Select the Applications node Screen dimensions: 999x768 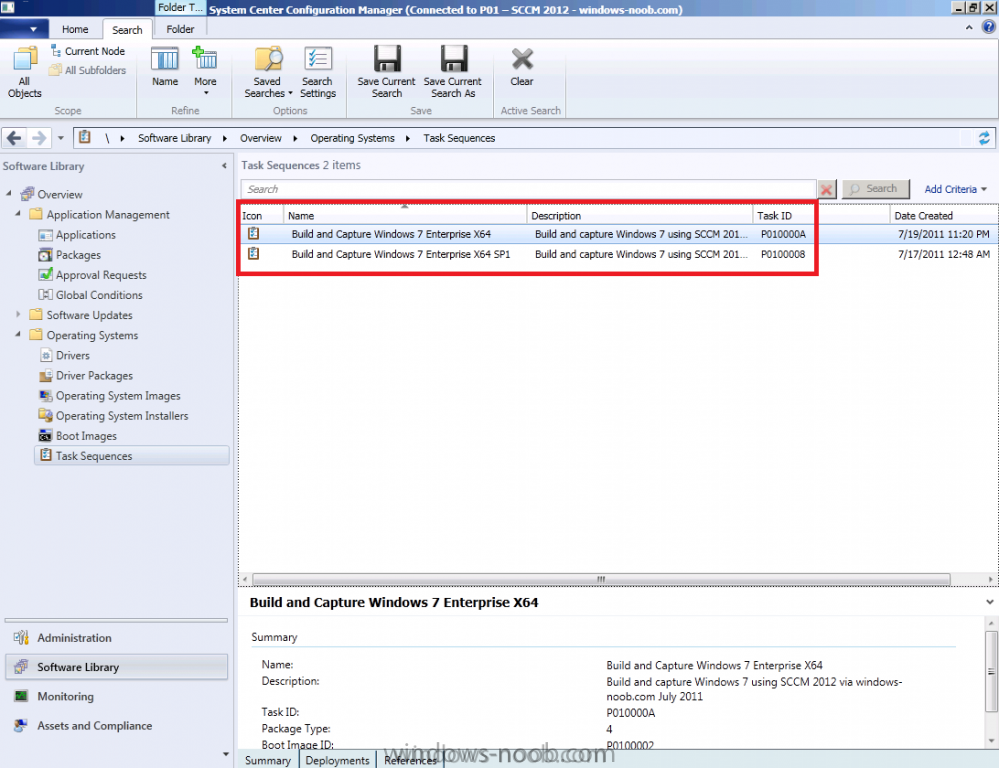pyautogui.click(x=77, y=235)
